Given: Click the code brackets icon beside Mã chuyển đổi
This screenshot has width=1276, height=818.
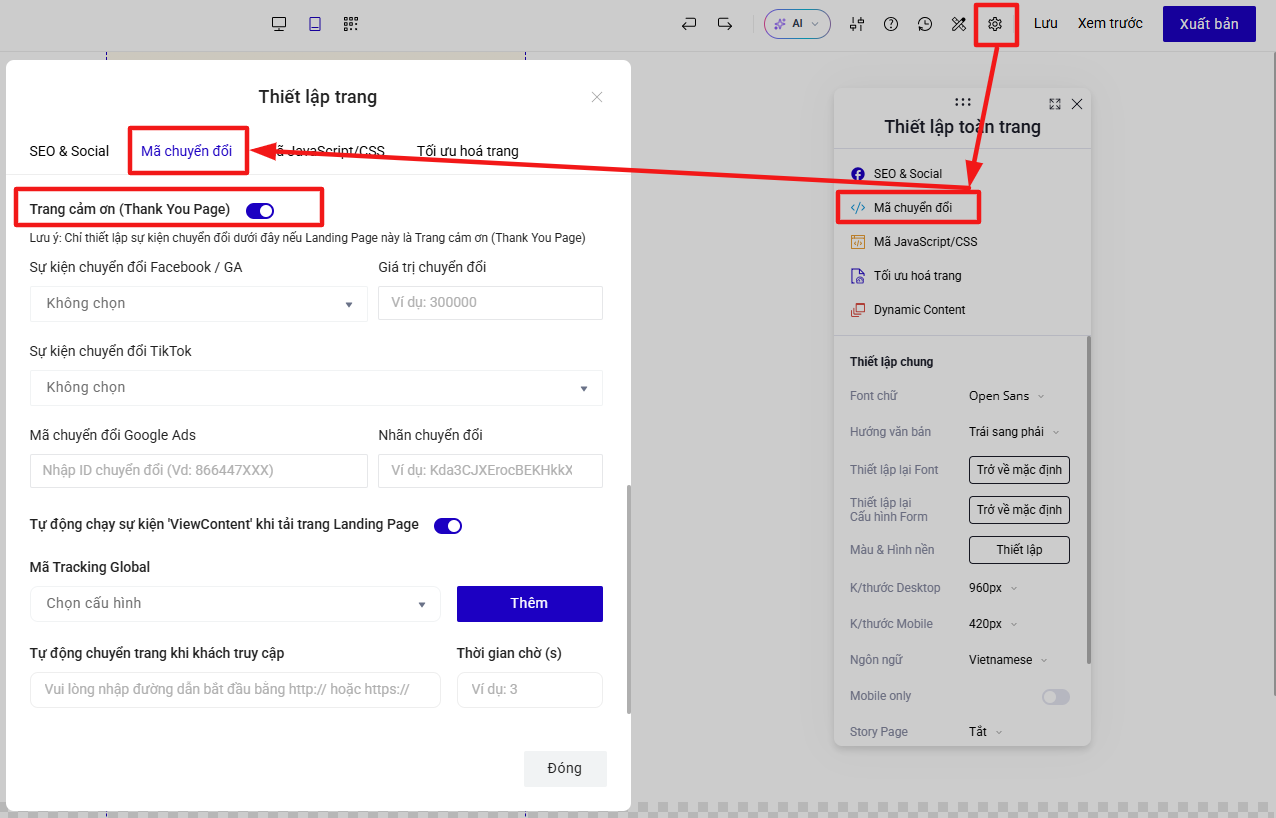Looking at the screenshot, I should 857,208.
